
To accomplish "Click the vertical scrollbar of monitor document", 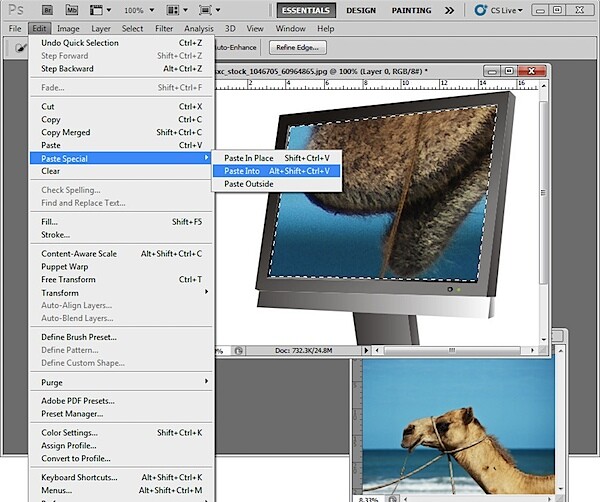I will pos(543,193).
